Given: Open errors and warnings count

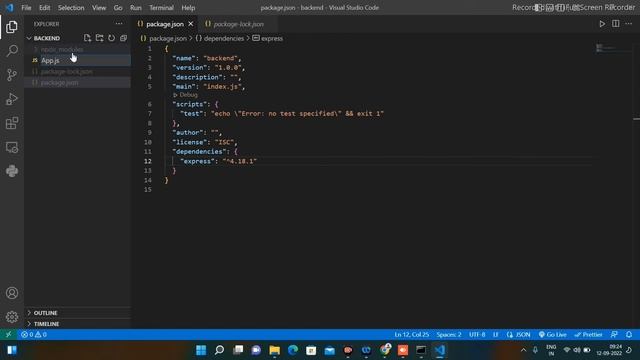Looking at the screenshot, I should pos(34,334).
